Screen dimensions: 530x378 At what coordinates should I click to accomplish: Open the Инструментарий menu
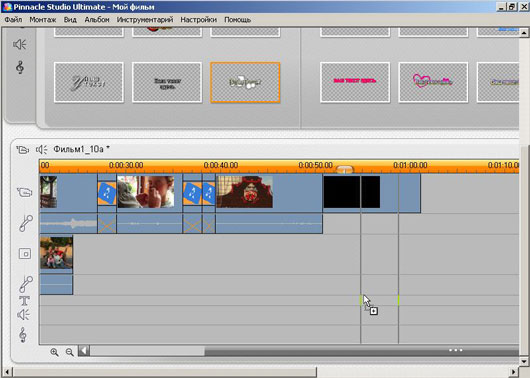(x=145, y=20)
